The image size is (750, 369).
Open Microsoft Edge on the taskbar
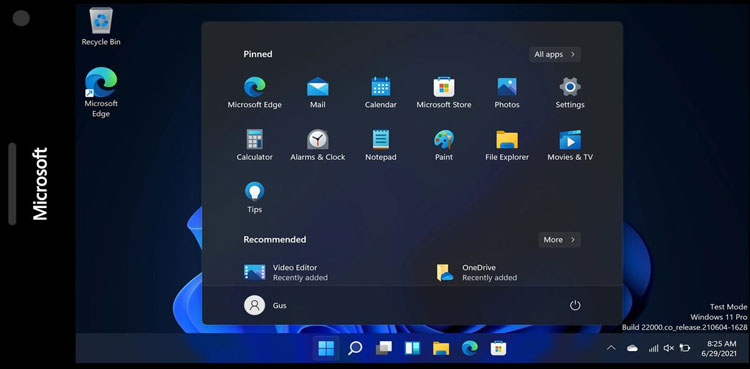(470, 348)
